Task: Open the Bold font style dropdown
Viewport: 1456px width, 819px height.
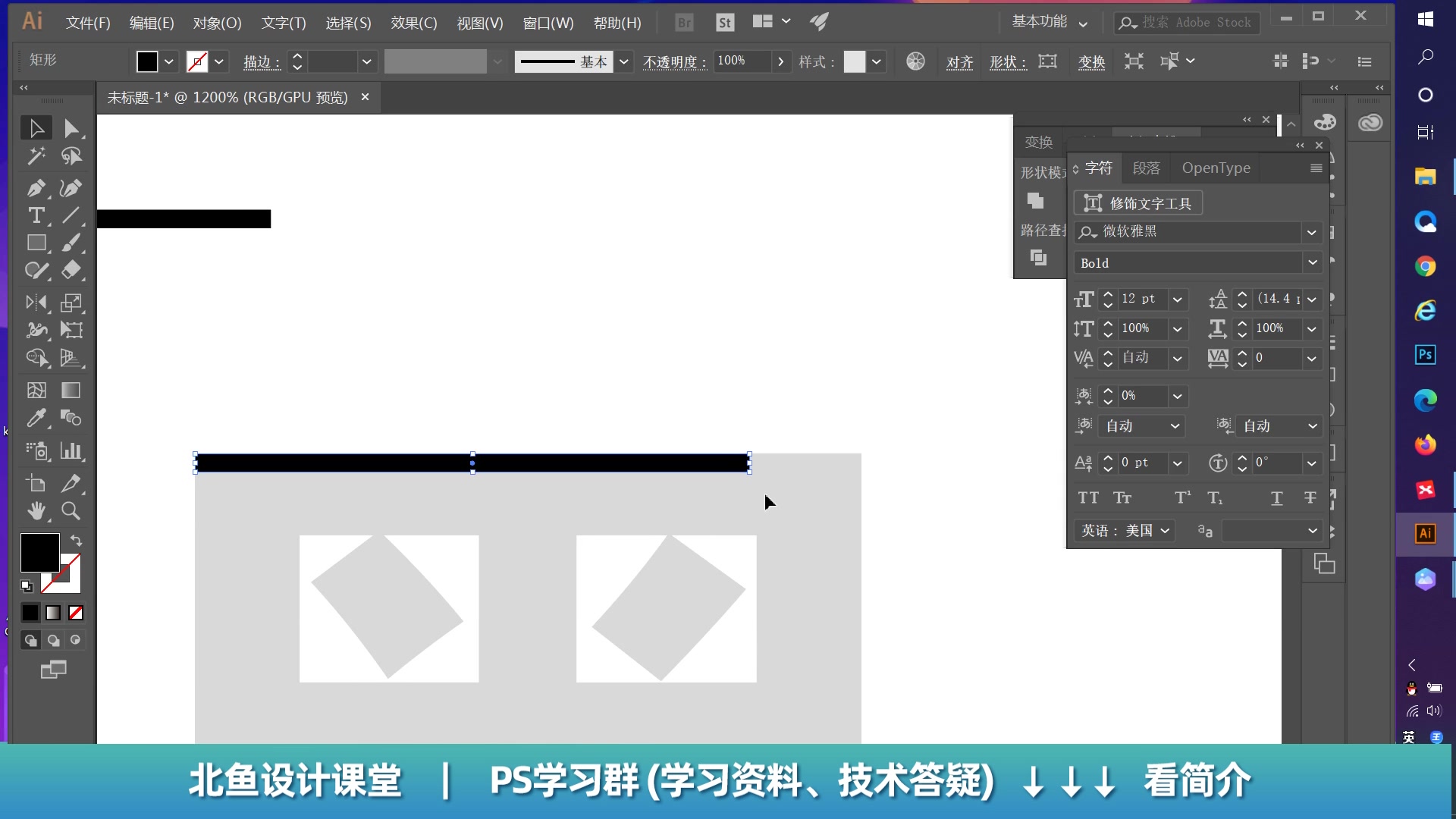Action: 1312,262
